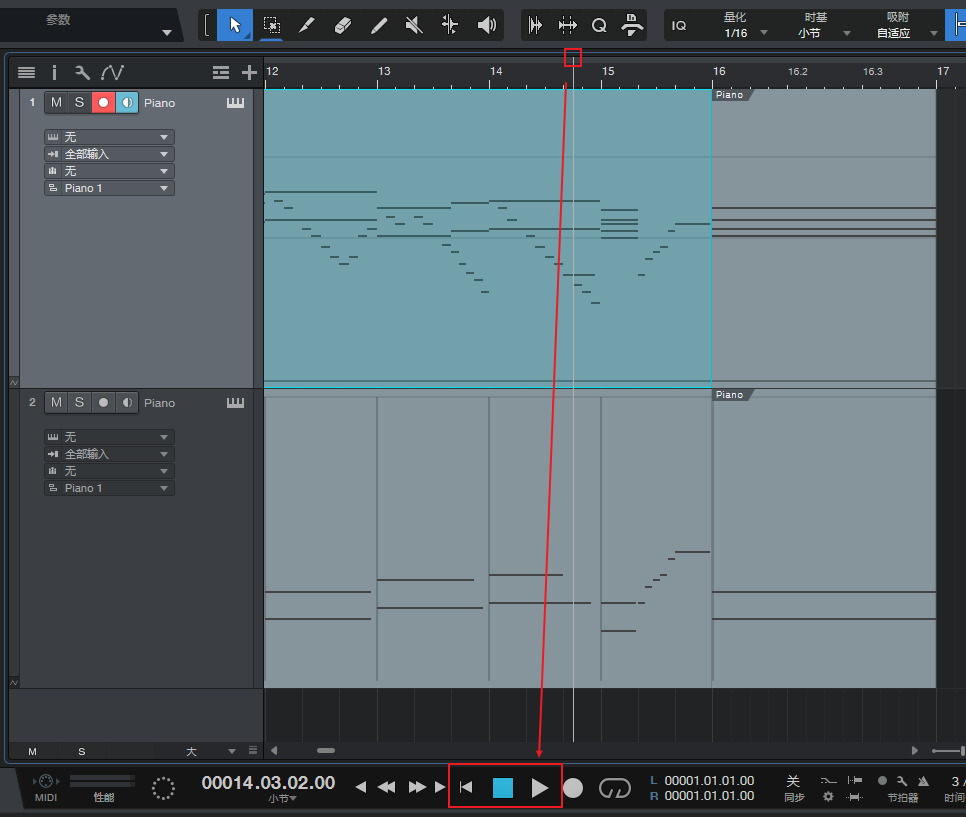This screenshot has width=966, height=817.
Task: Select the Range selection tool
Action: point(271,25)
